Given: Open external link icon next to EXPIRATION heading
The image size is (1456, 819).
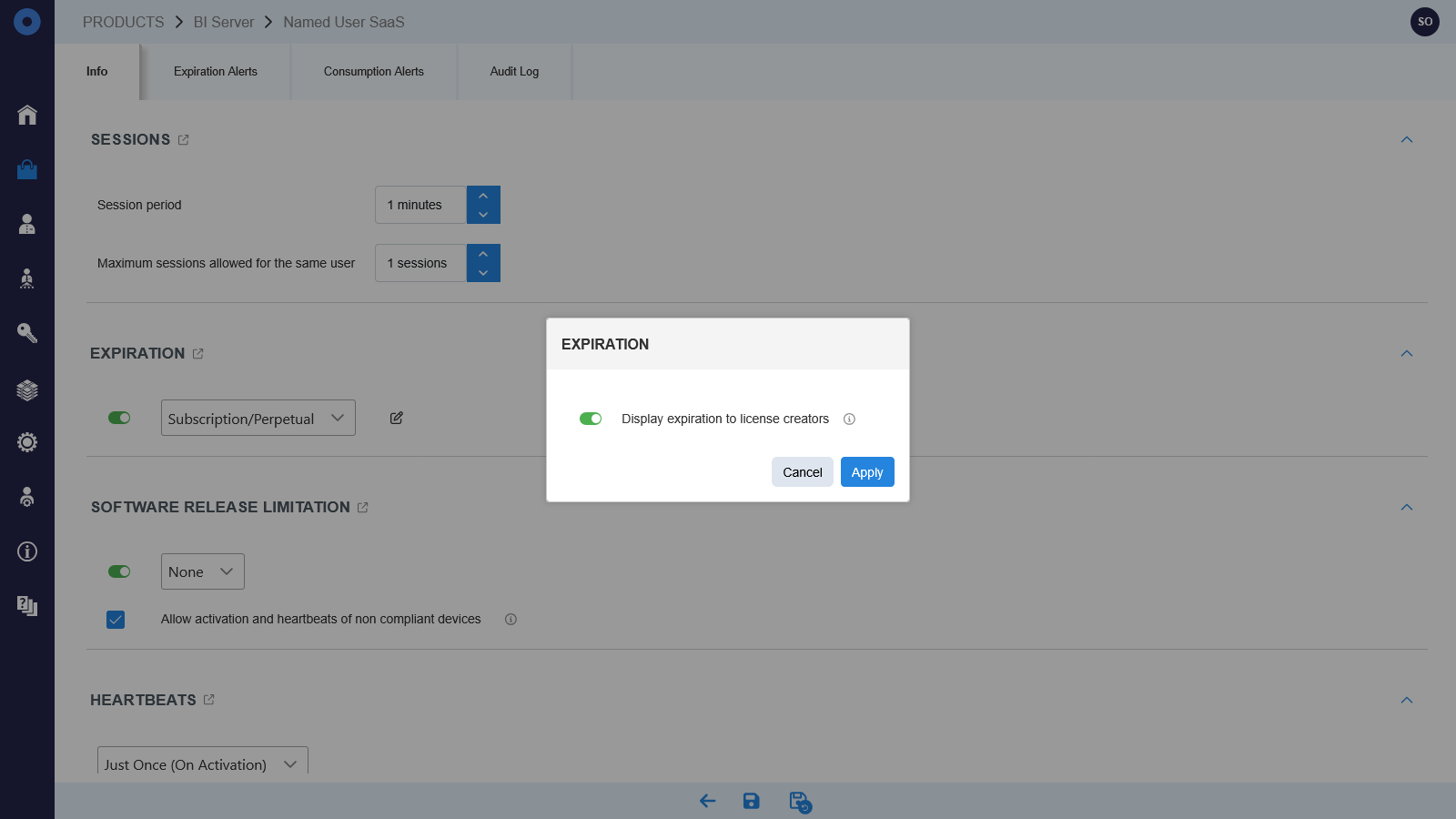Looking at the screenshot, I should point(198,353).
